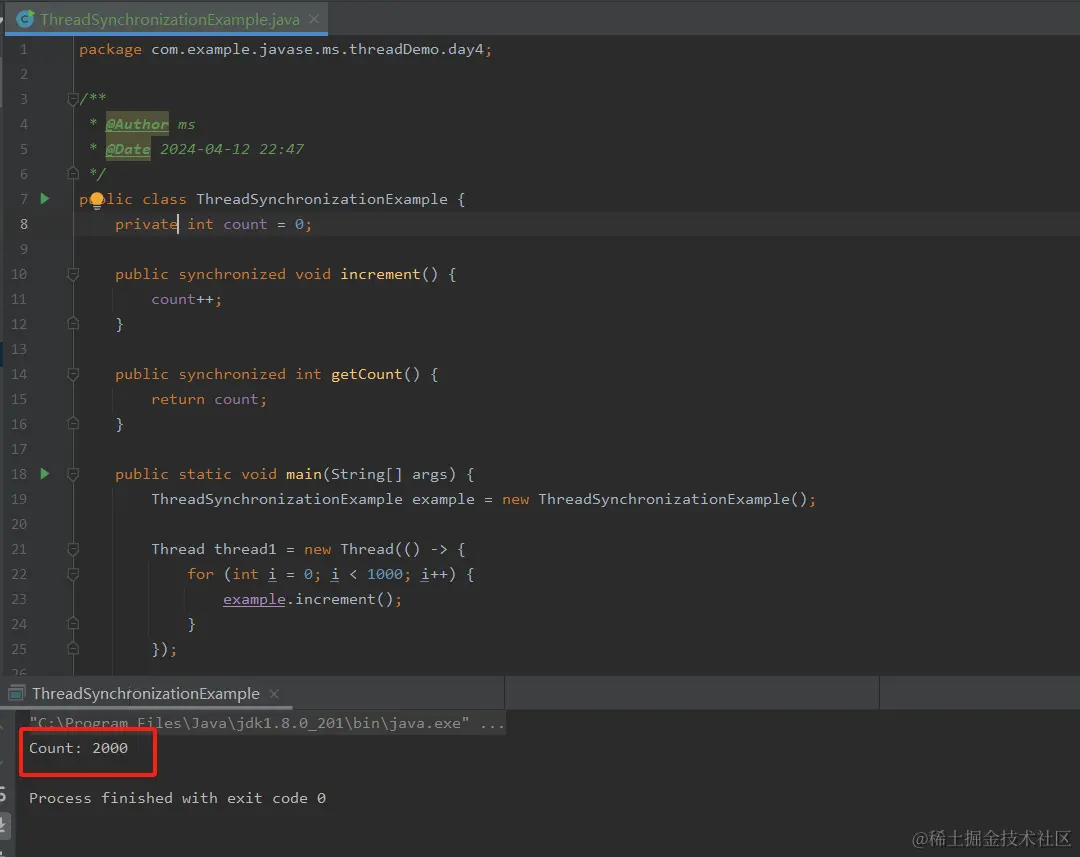
Task: Click the fold end marker at line 6
Action: click(73, 174)
